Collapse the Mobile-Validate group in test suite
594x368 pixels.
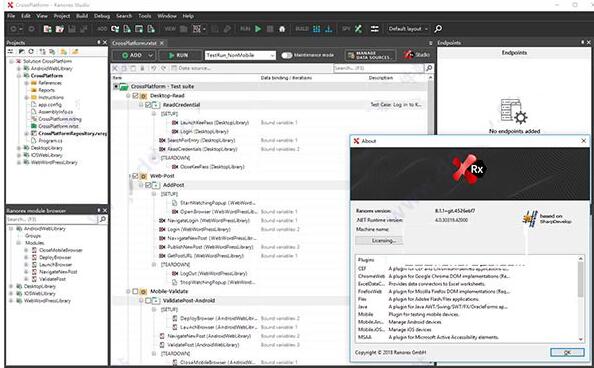pos(128,291)
